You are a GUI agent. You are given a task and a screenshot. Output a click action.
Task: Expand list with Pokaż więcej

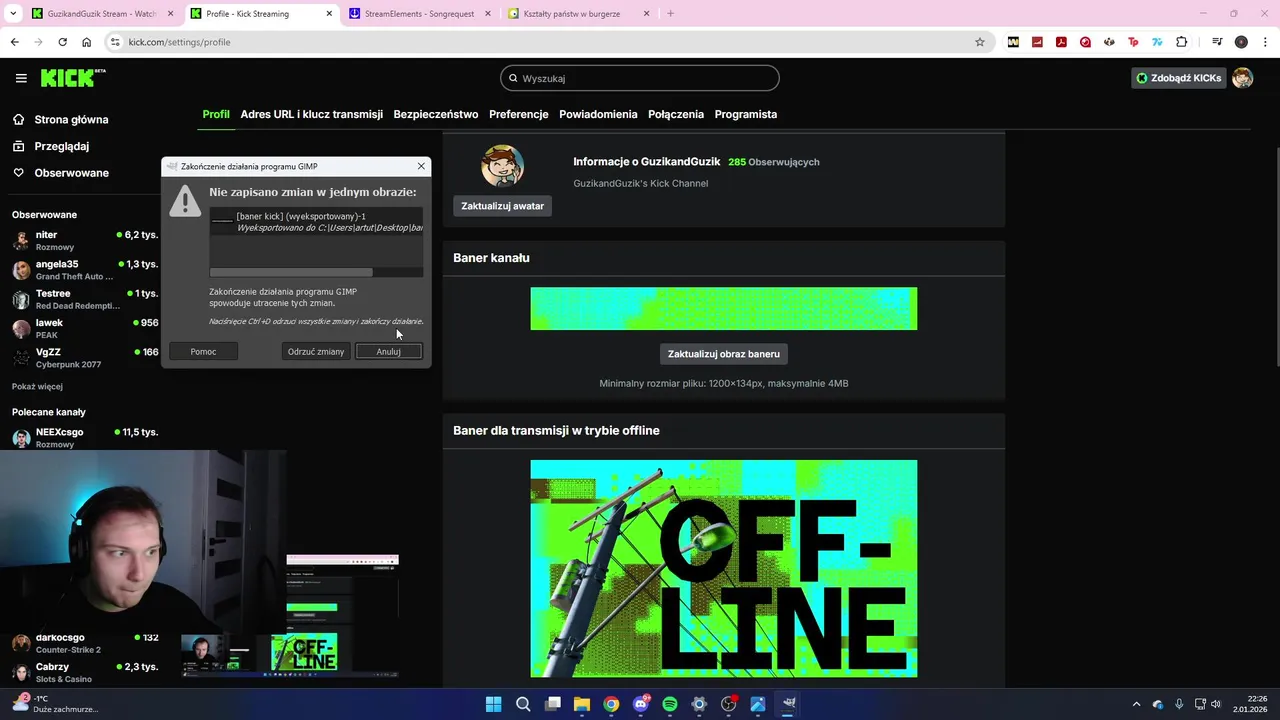pyautogui.click(x=37, y=386)
